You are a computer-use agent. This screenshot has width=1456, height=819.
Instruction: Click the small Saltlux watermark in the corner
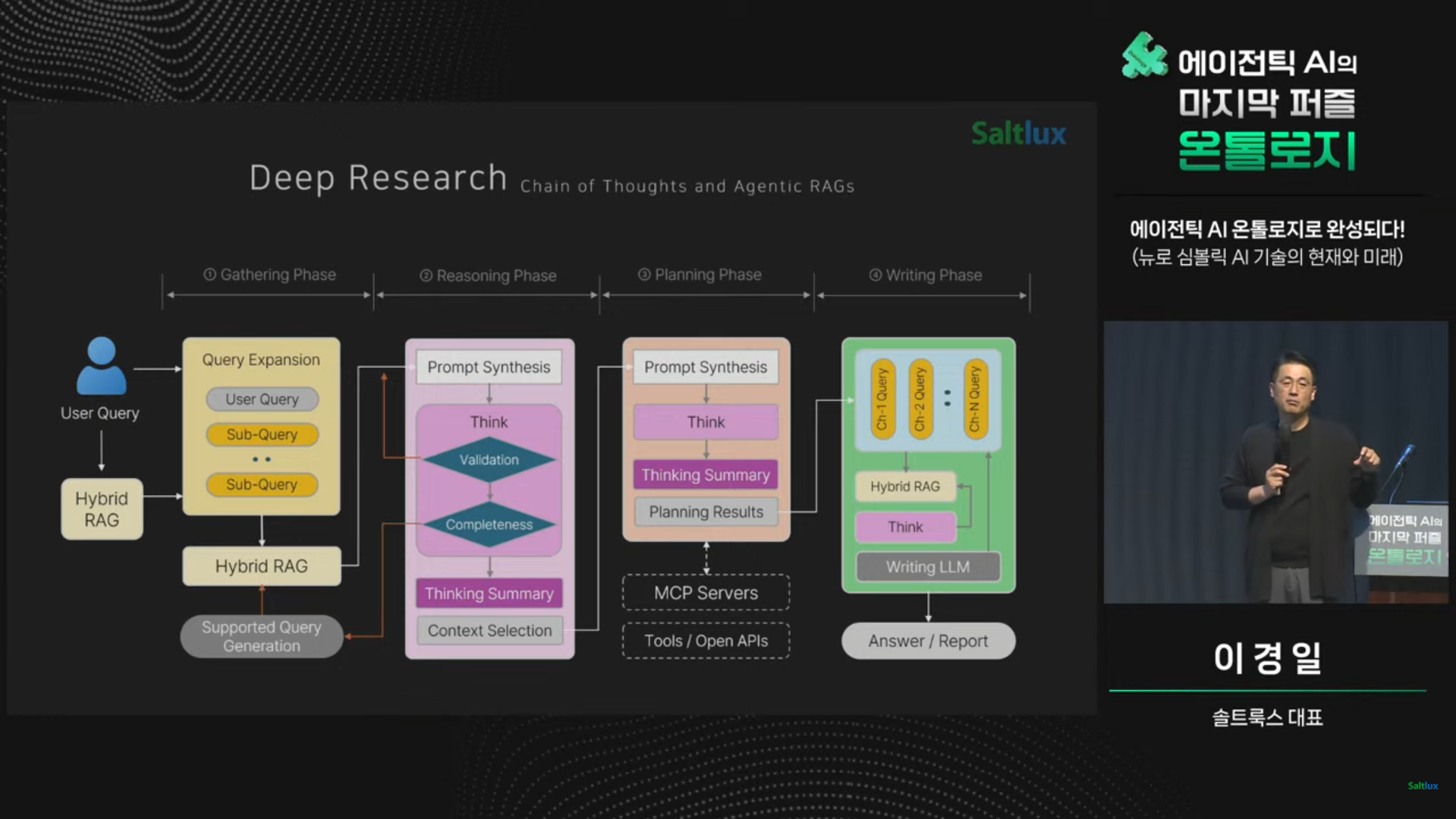[x=1422, y=786]
